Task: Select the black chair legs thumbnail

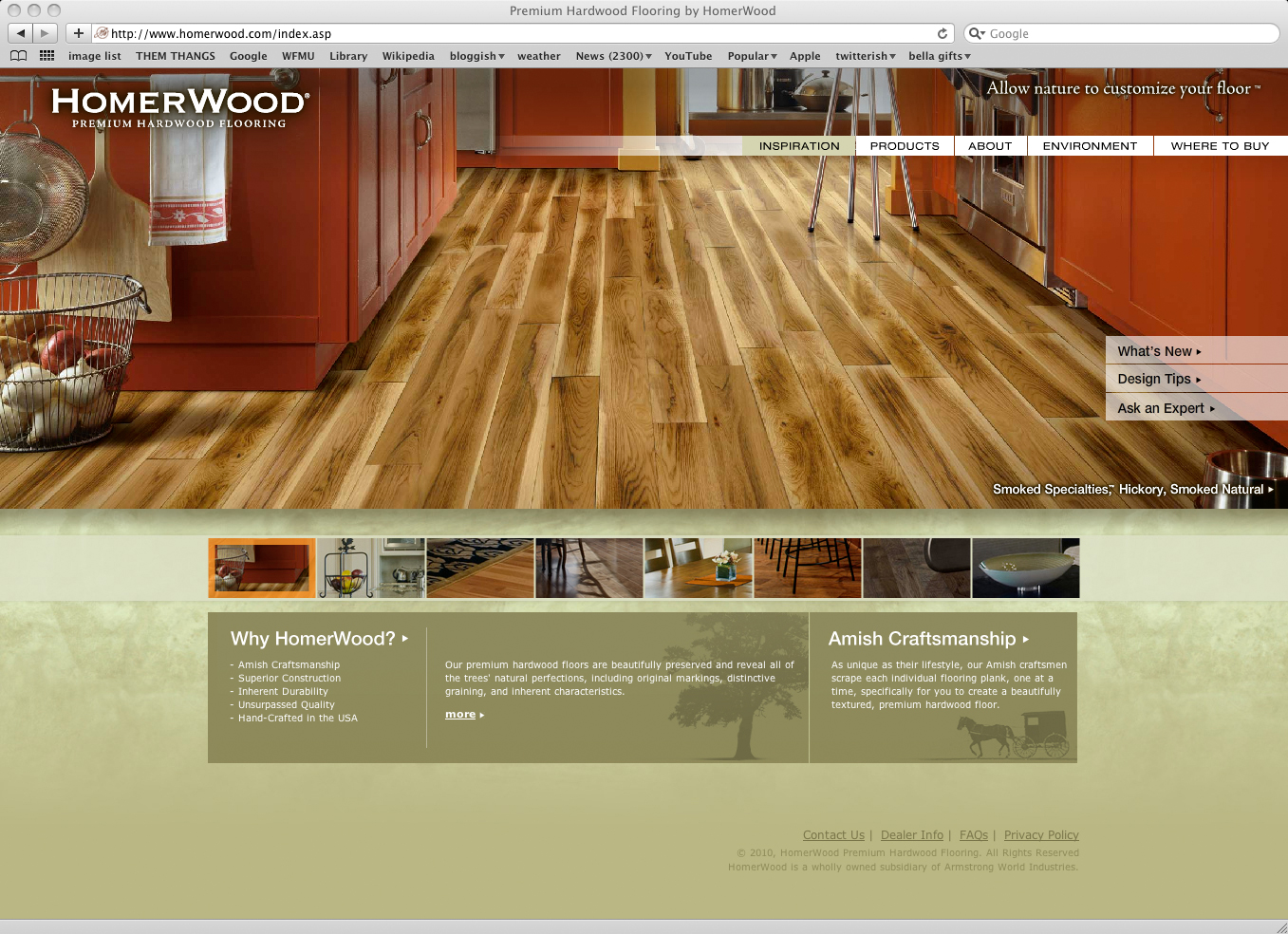Action: [x=808, y=569]
